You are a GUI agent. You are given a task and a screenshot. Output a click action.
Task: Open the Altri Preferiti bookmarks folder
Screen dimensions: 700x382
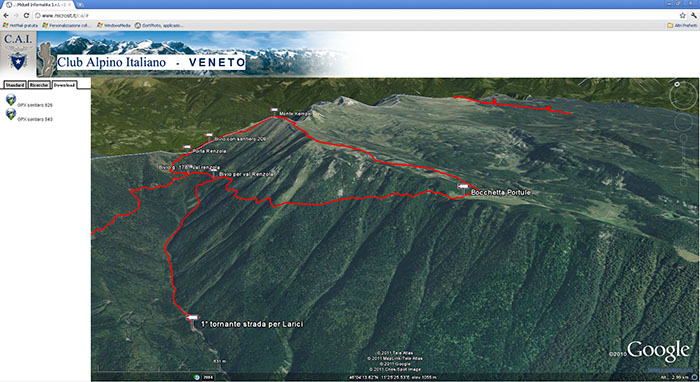pos(682,25)
